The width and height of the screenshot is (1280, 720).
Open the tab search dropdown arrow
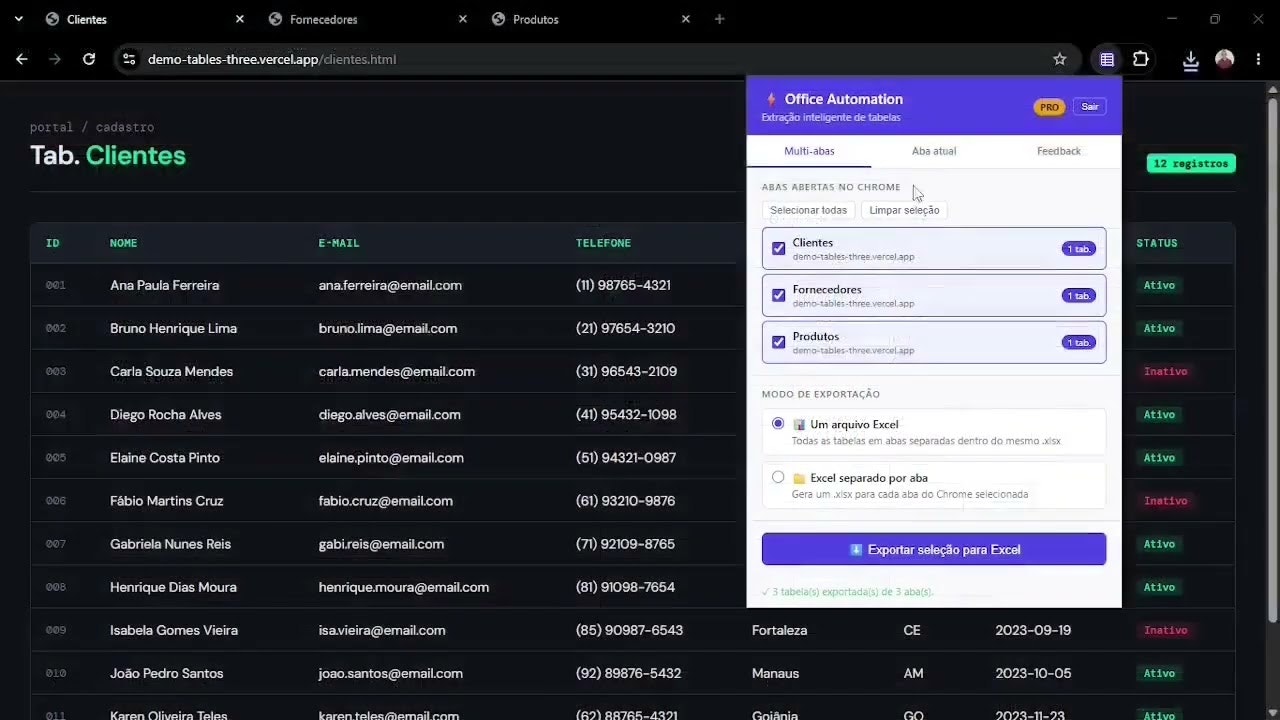[x=20, y=19]
